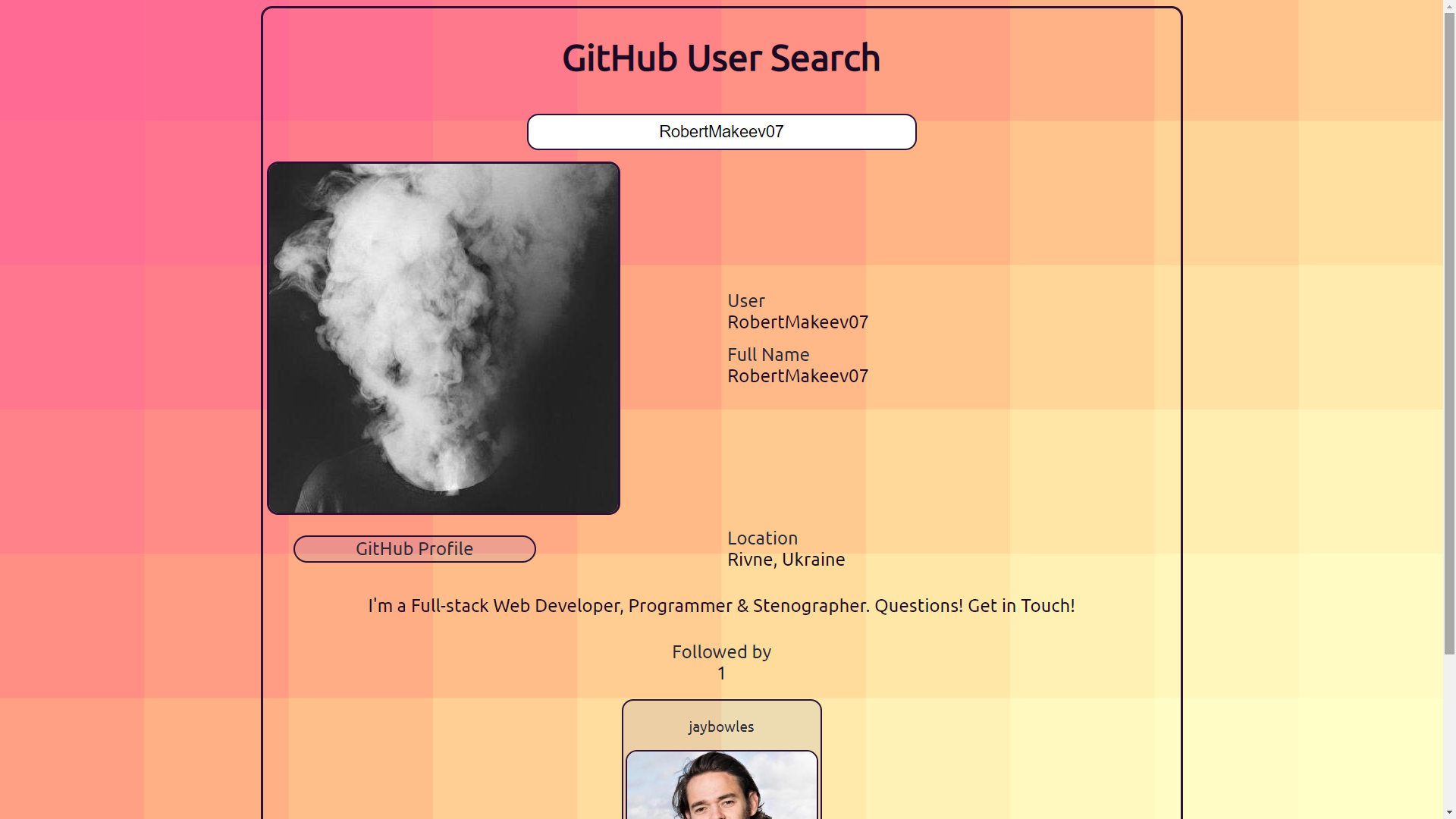The height and width of the screenshot is (819, 1456).
Task: Select the User value RobertMakeev07
Action: click(x=798, y=322)
